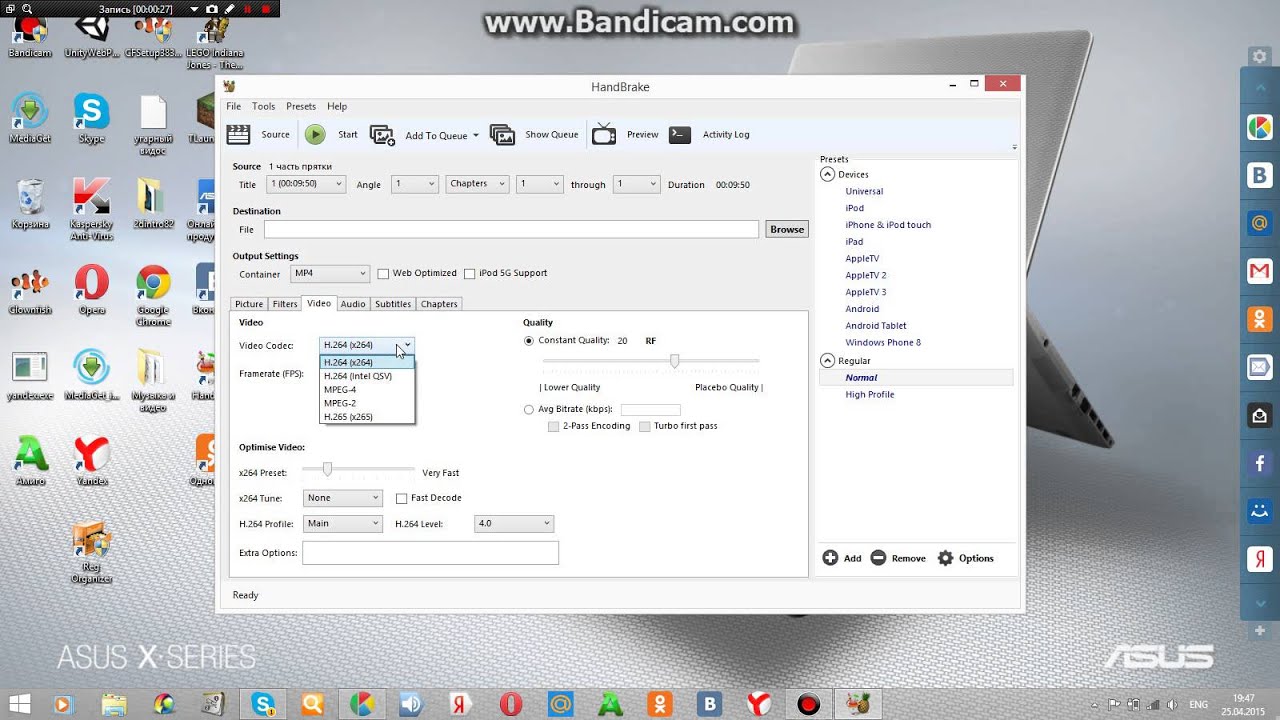
Task: Start encoding with green play icon
Action: coord(315,134)
